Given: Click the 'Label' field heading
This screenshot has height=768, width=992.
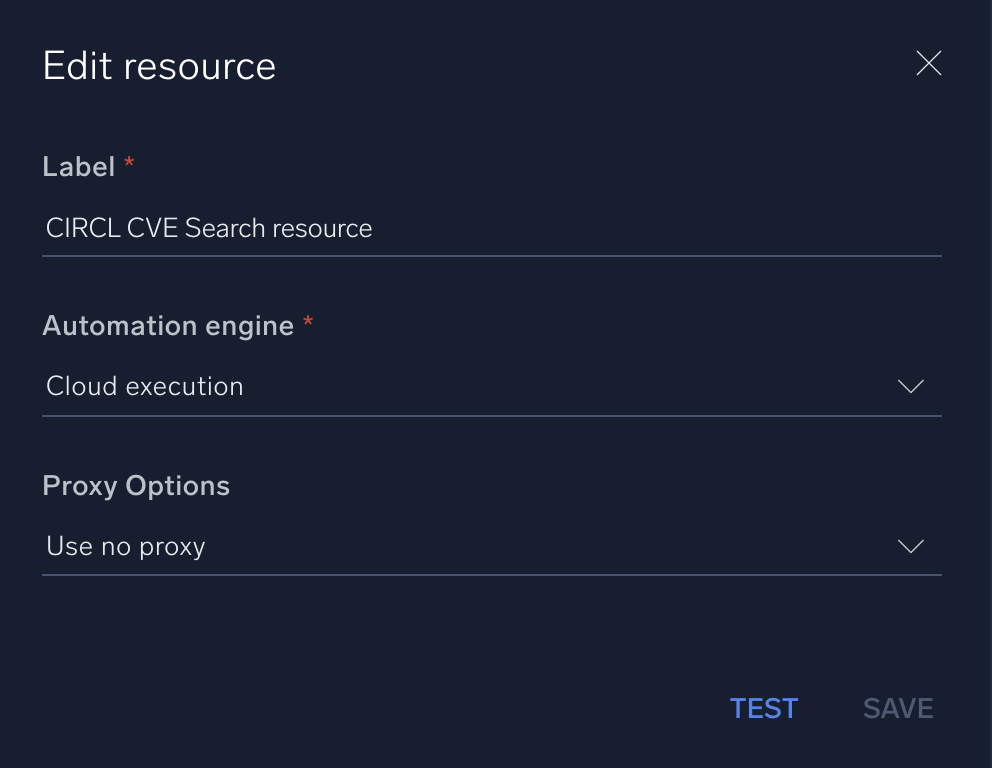Looking at the screenshot, I should 80,166.
